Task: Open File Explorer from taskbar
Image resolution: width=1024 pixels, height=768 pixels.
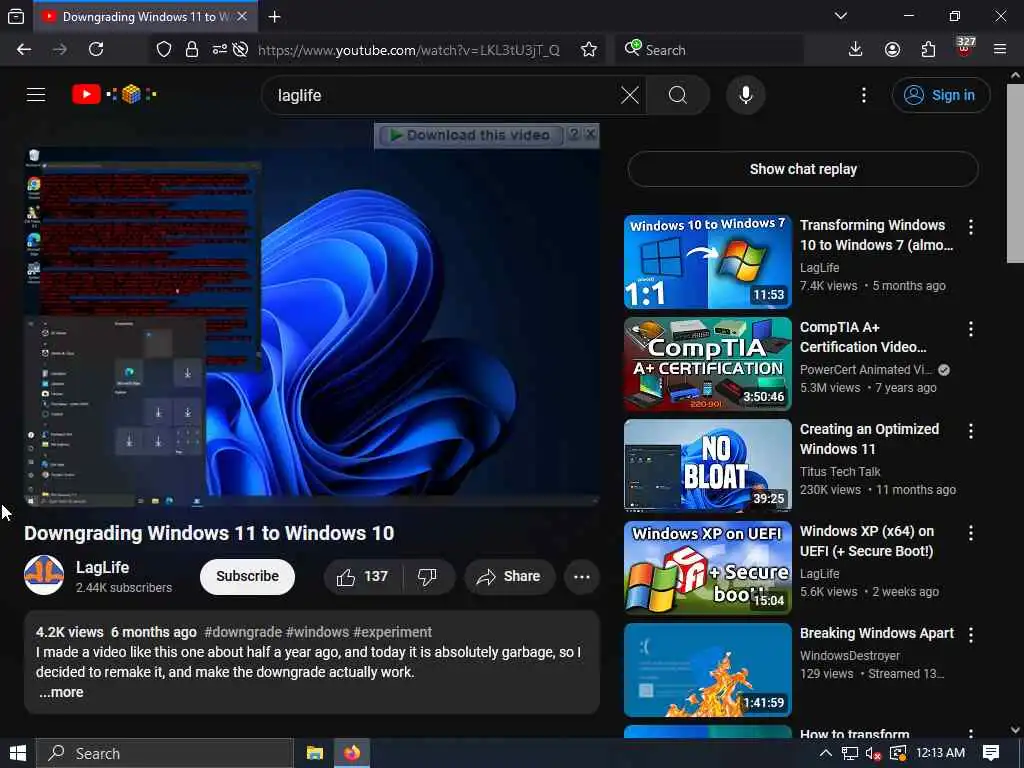Action: tap(315, 754)
